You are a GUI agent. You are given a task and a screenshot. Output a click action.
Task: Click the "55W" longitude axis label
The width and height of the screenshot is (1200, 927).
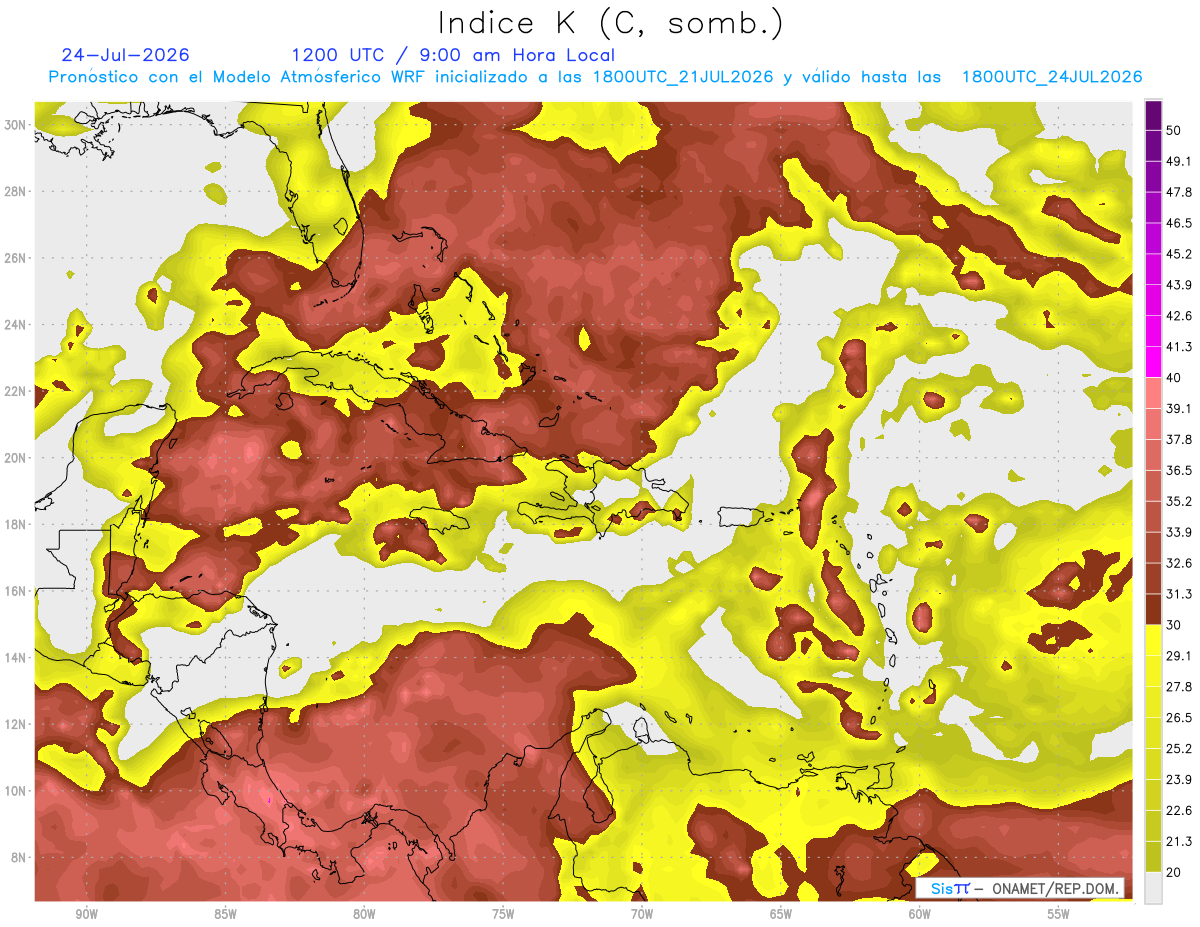coord(1059,914)
